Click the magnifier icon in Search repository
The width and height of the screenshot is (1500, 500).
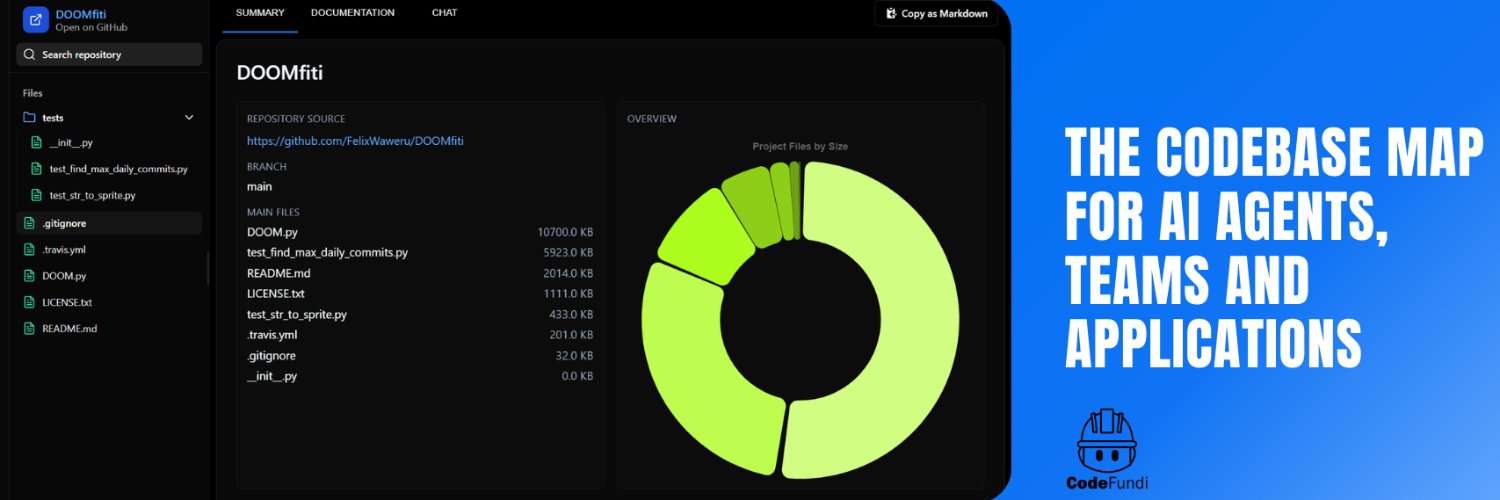pos(30,55)
